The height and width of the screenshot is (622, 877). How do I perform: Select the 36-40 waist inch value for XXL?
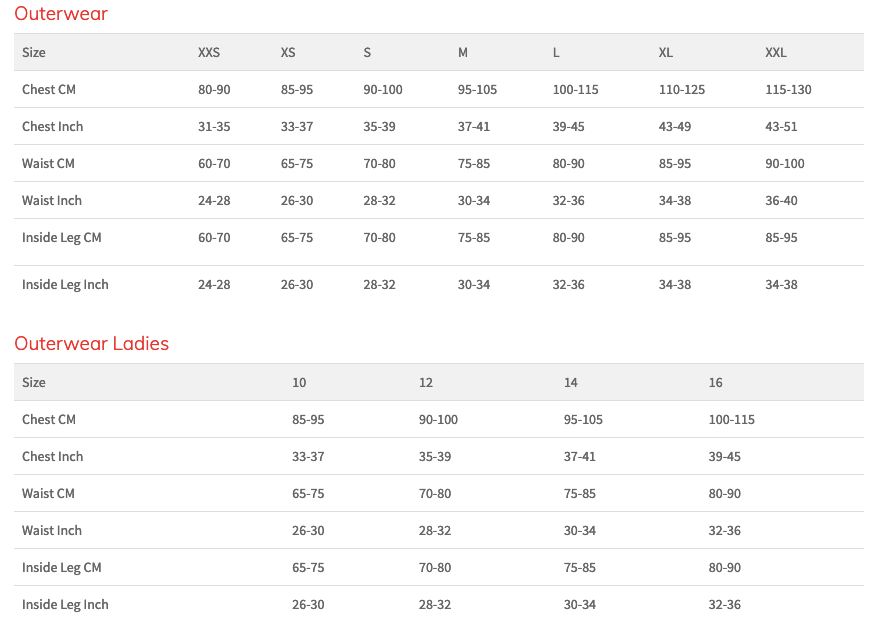tap(781, 200)
